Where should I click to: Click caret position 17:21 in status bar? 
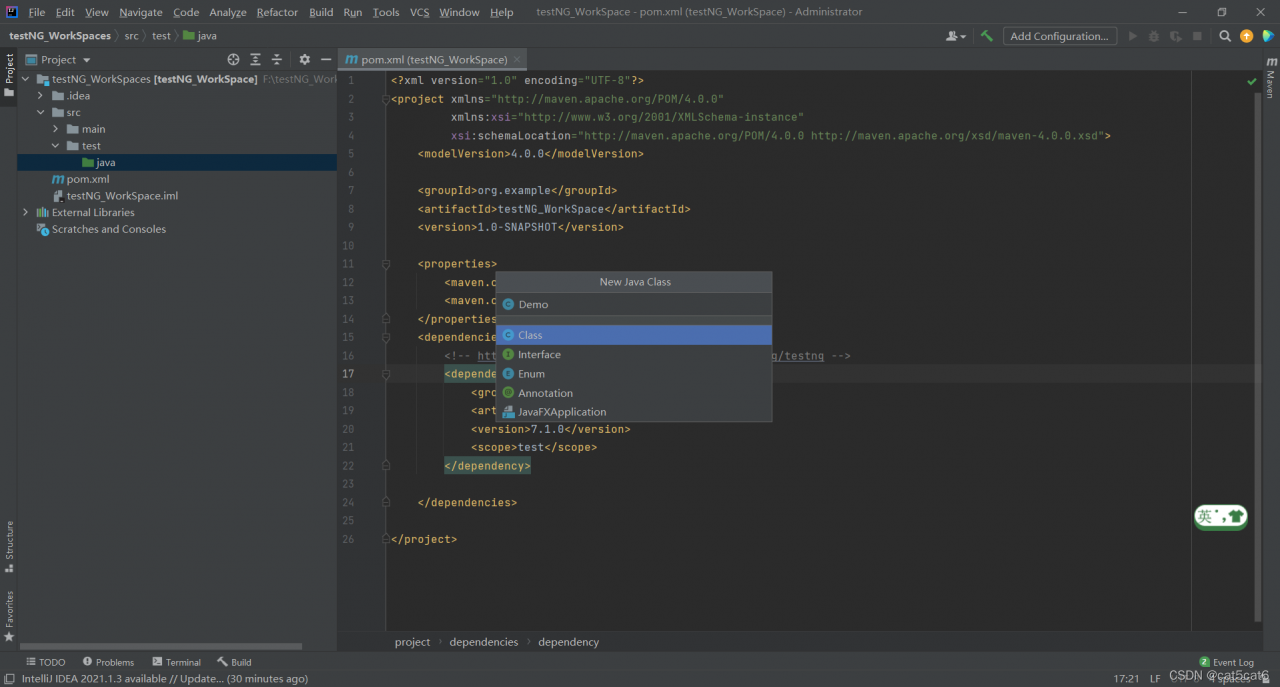coord(1126,679)
